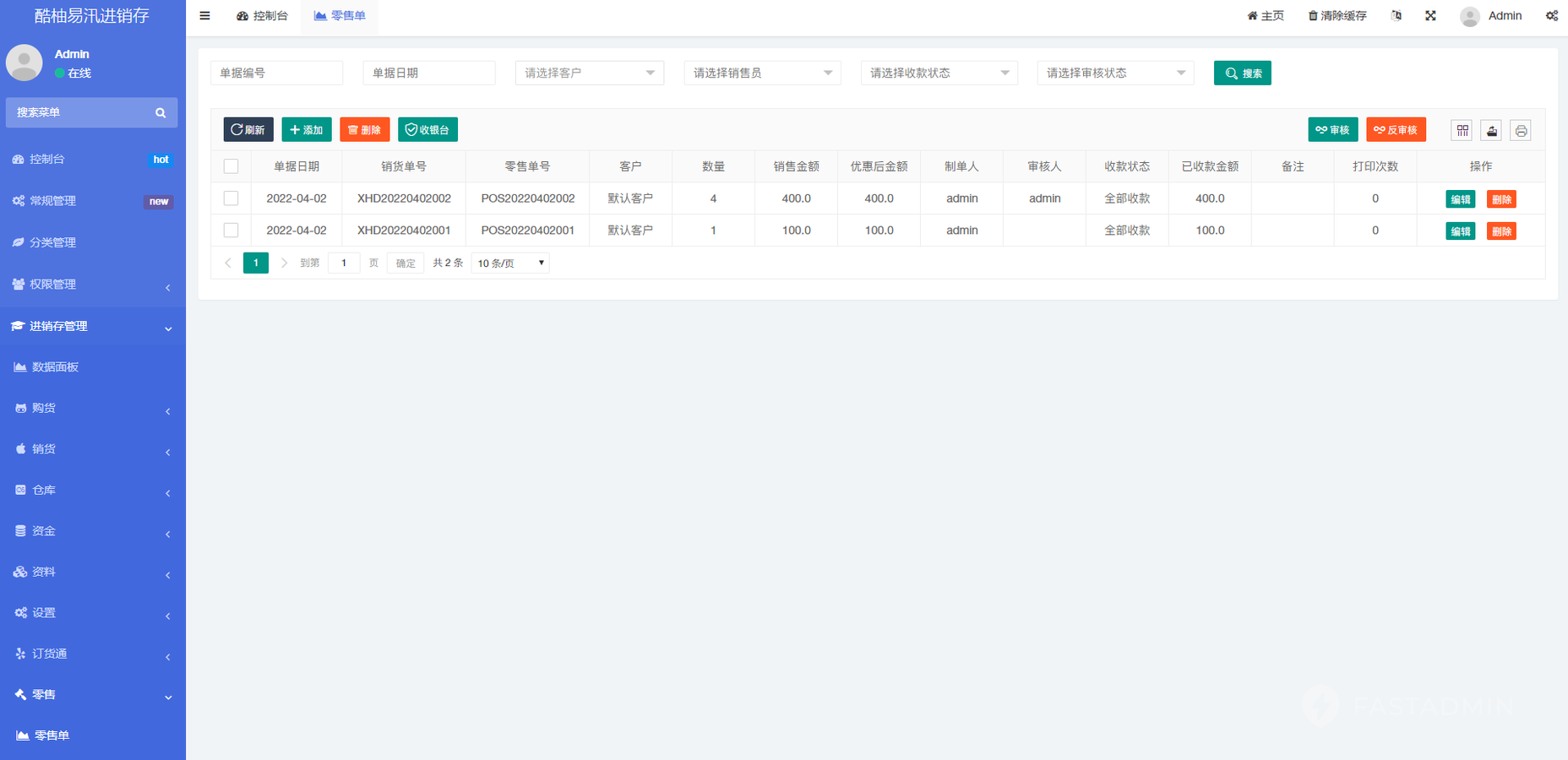The height and width of the screenshot is (760, 1568).
Task: Toggle the select-all checkbox in table header
Action: [231, 166]
